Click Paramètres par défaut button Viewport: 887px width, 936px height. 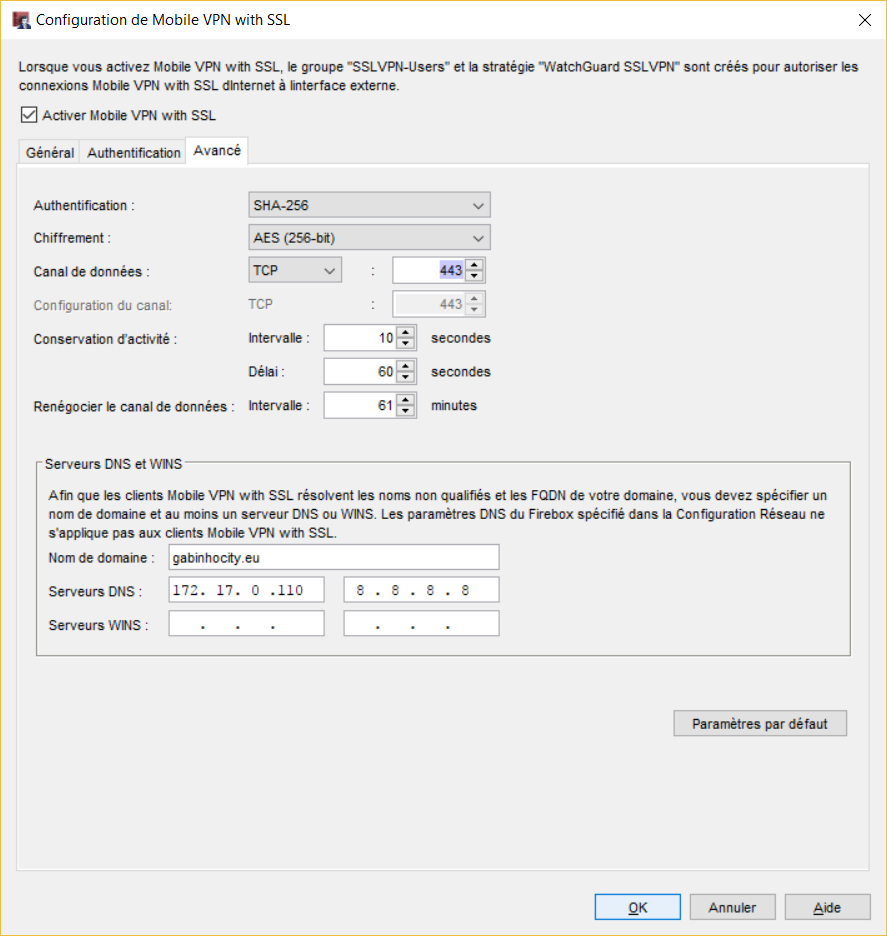[x=760, y=723]
